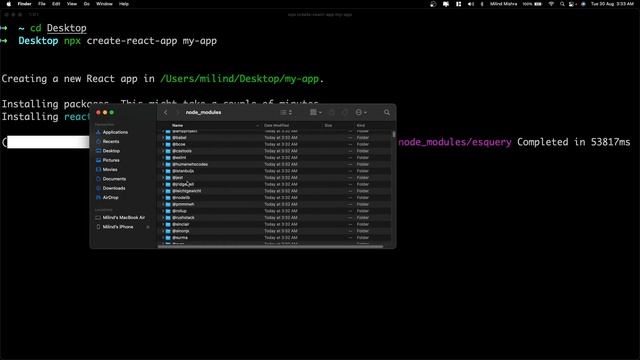The height and width of the screenshot is (360, 640).
Task: Open Desktop from the Finder sidebar
Action: click(108, 151)
